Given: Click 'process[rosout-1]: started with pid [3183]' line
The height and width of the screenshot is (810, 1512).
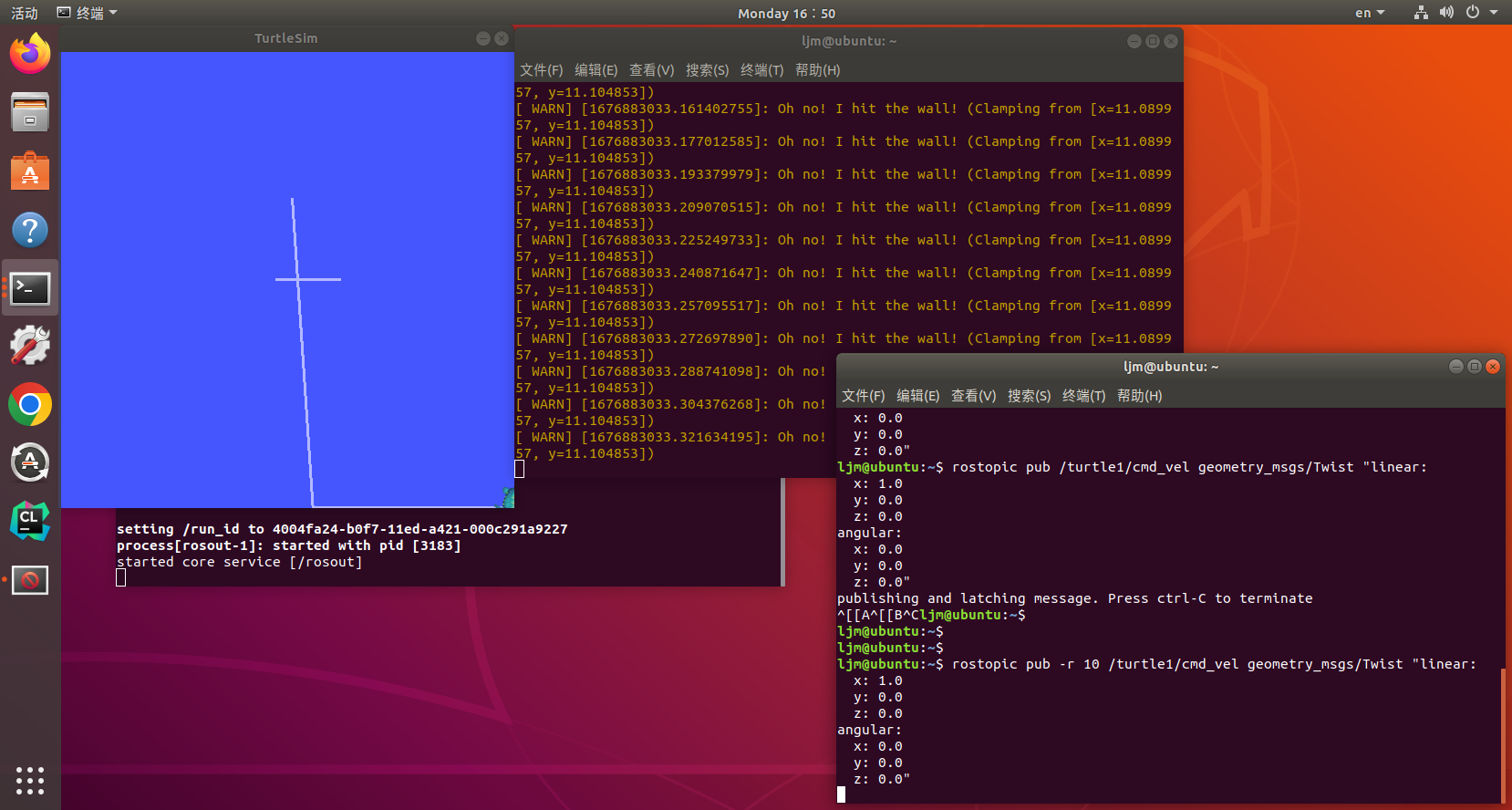Looking at the screenshot, I should point(289,545).
